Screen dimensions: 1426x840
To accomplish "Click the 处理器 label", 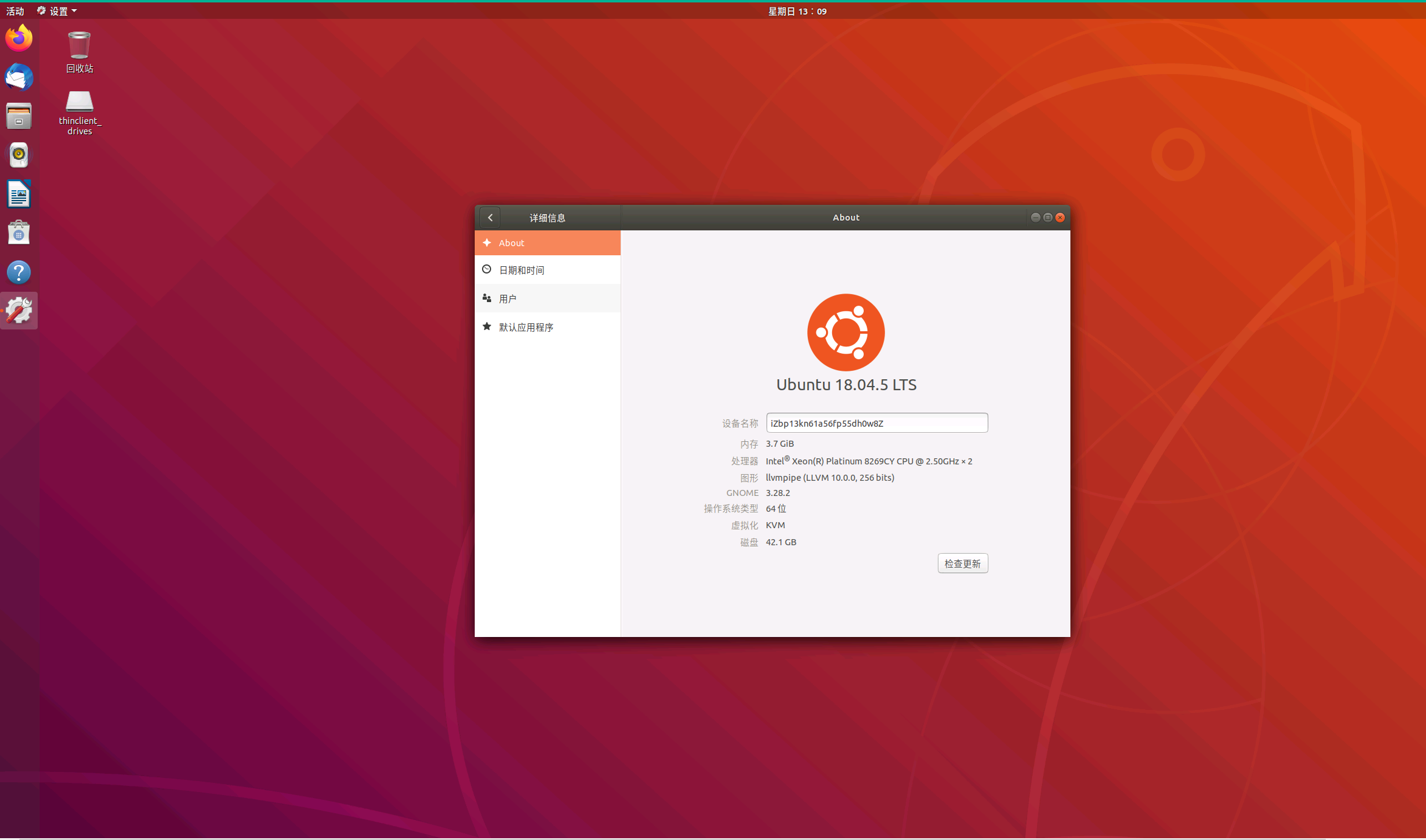I will coord(745,461).
